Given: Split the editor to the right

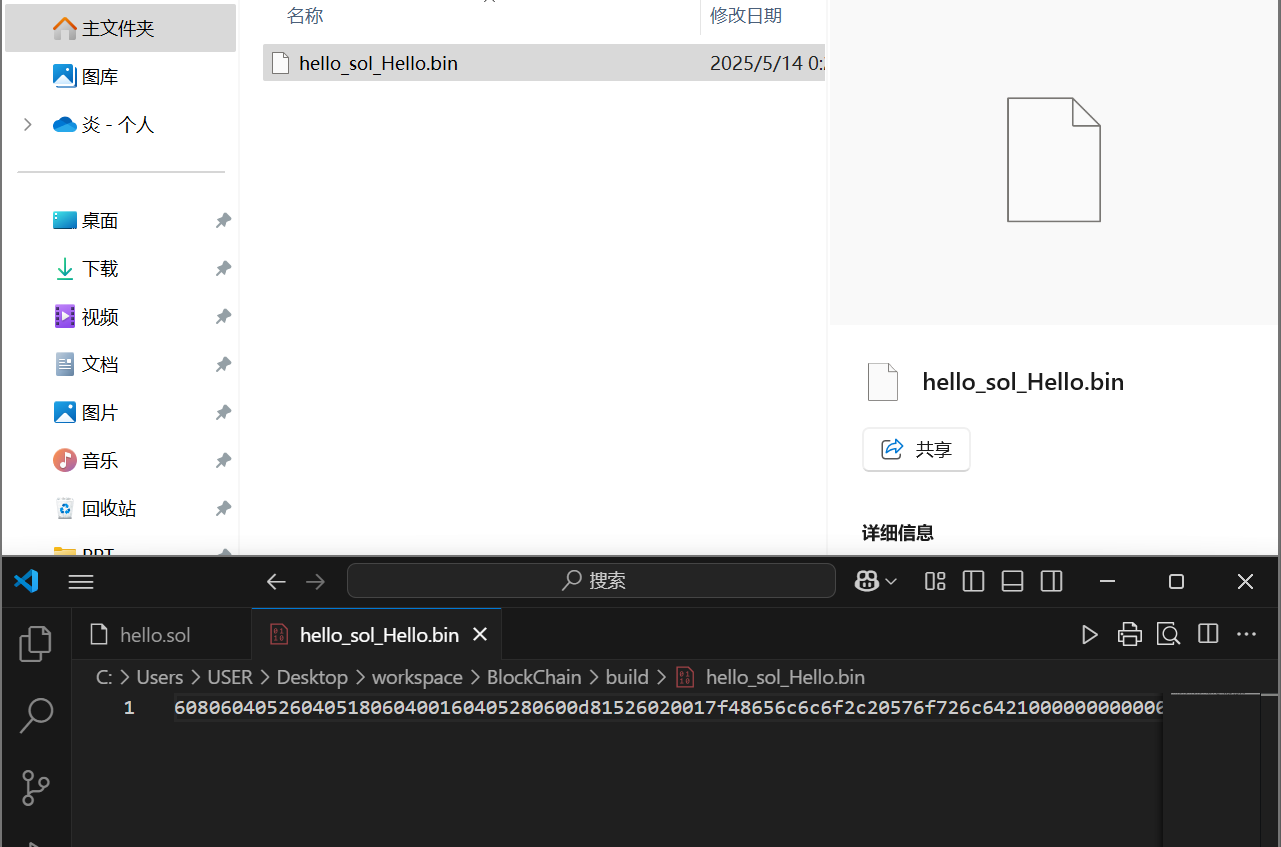Looking at the screenshot, I should 1208,634.
